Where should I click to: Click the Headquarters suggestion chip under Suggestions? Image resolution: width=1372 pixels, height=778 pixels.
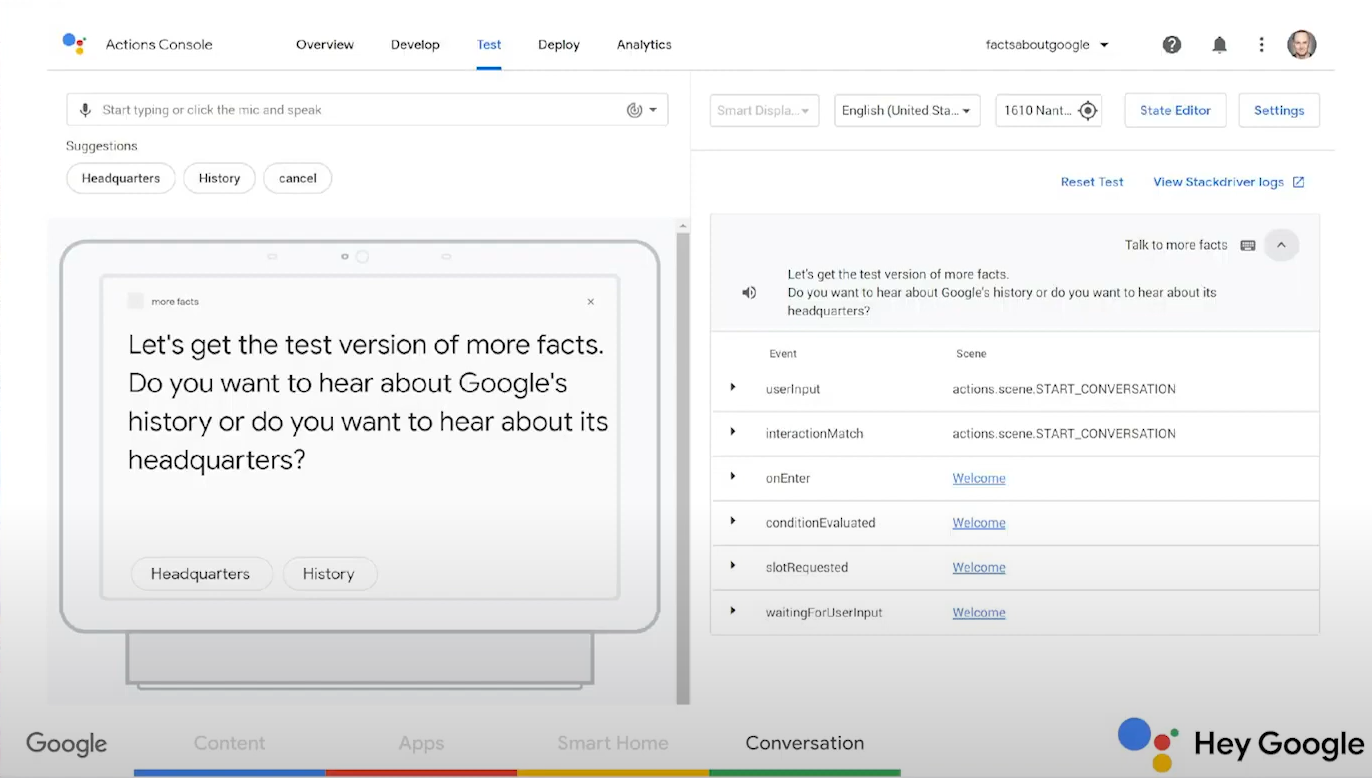[x=121, y=178]
